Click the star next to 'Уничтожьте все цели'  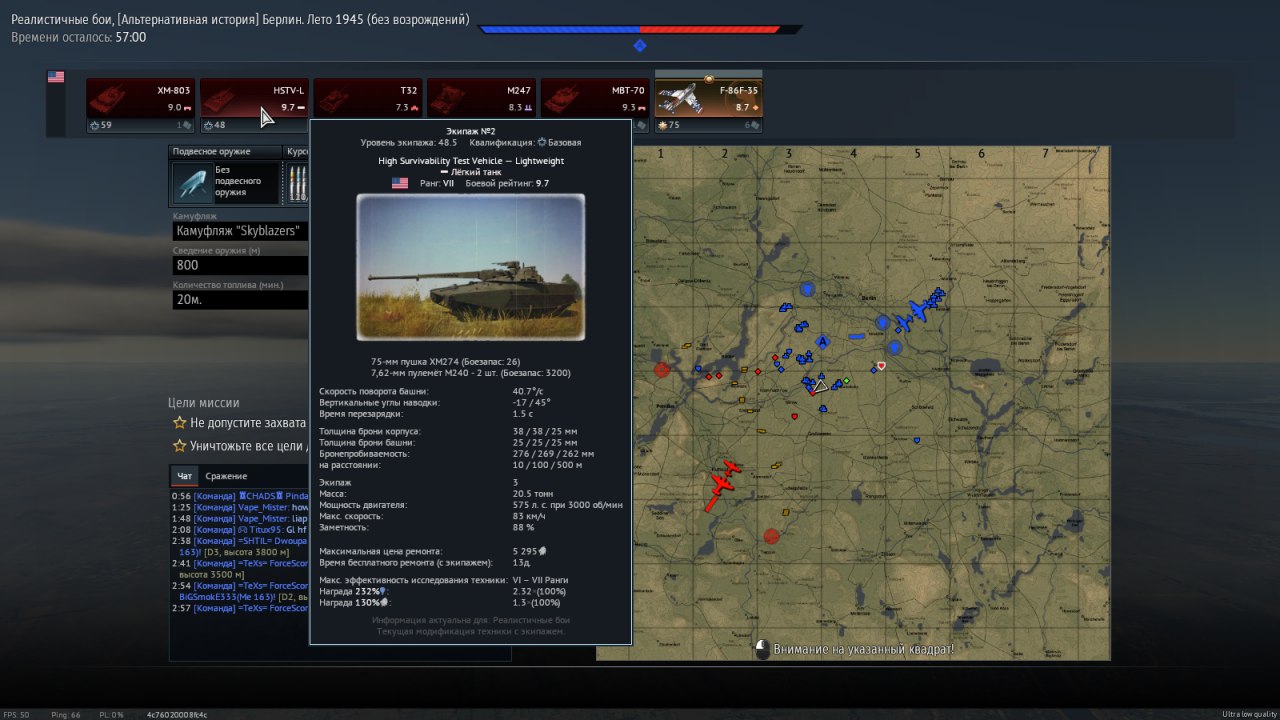(179, 446)
